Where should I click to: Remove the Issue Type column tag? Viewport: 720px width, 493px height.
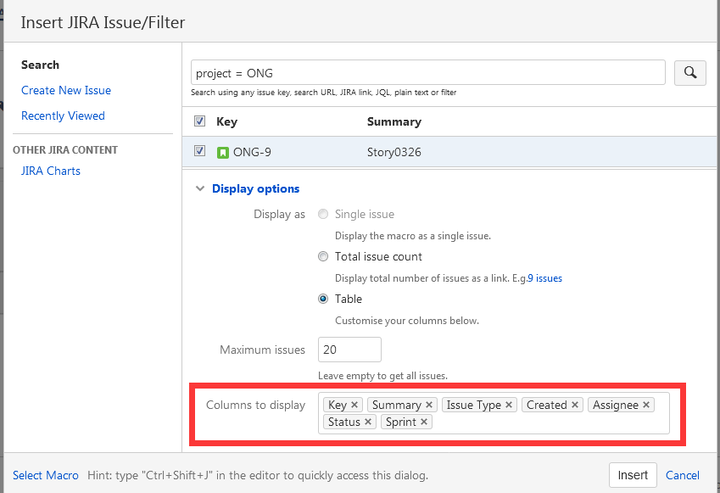click(509, 405)
